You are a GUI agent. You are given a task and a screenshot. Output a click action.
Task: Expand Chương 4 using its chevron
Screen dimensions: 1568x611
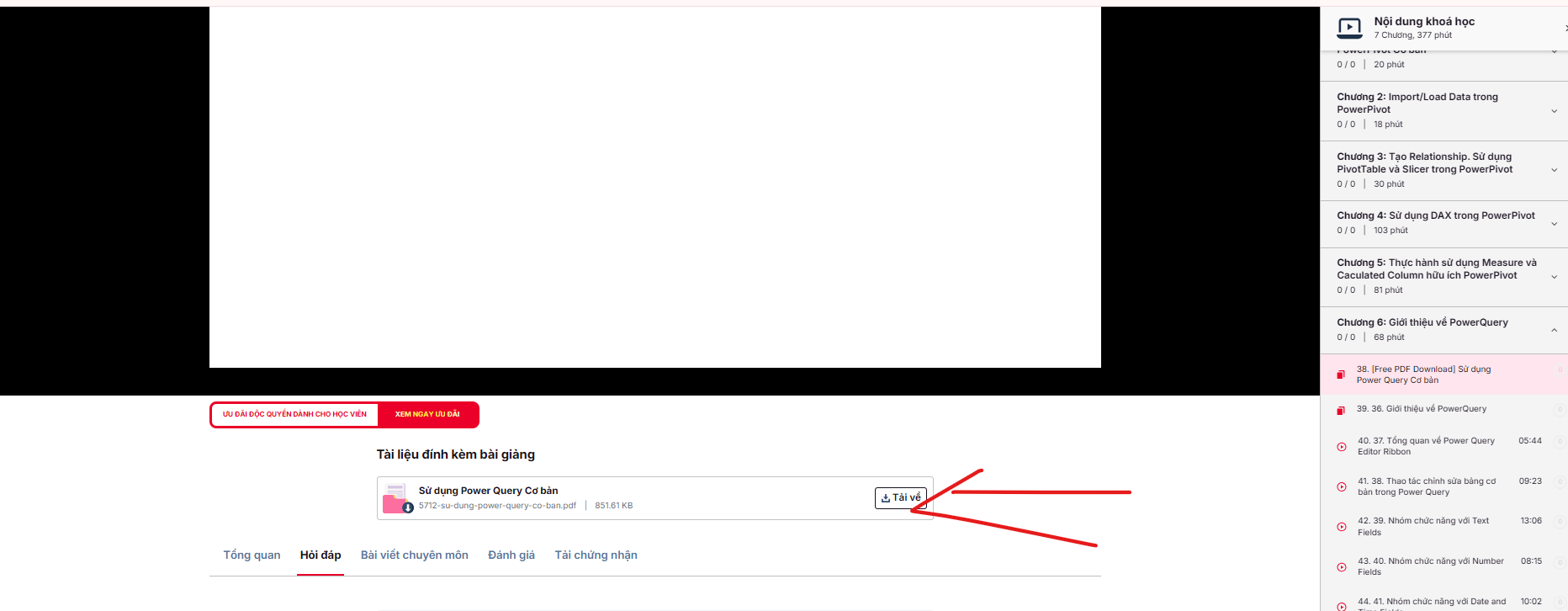coord(1554,224)
